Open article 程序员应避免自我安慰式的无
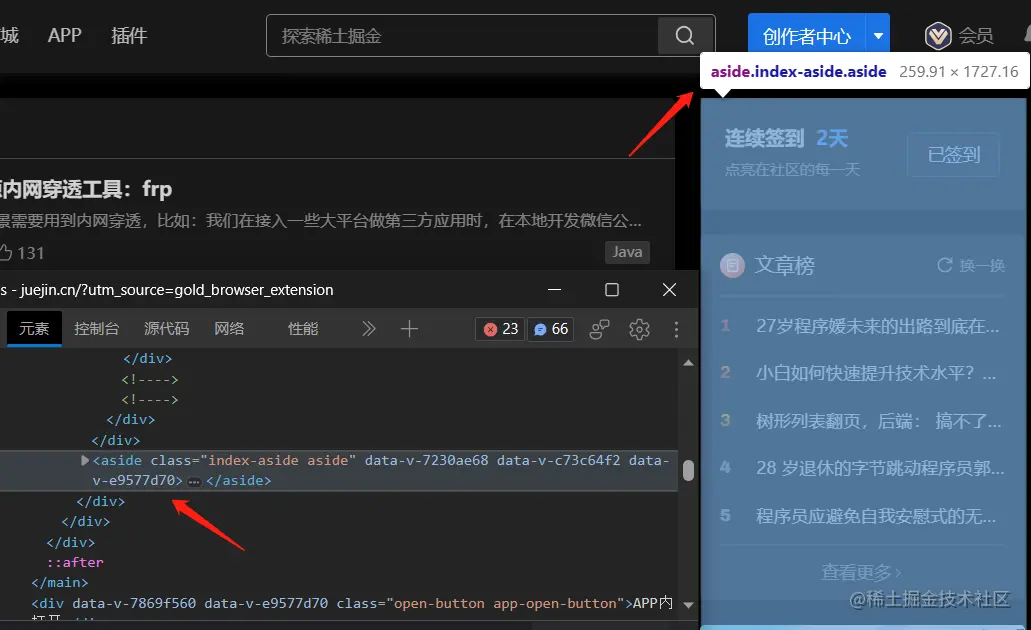This screenshot has width=1031, height=630. [x=876, y=516]
